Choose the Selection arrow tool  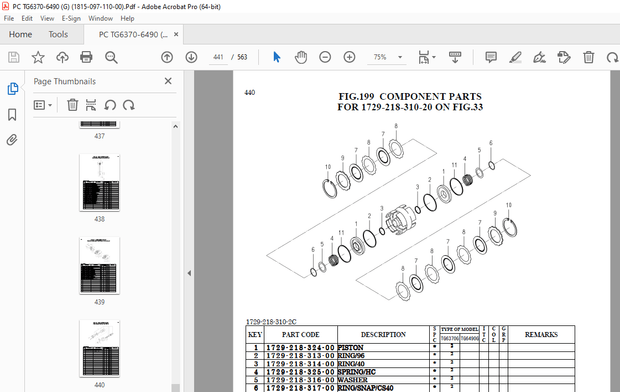click(276, 57)
